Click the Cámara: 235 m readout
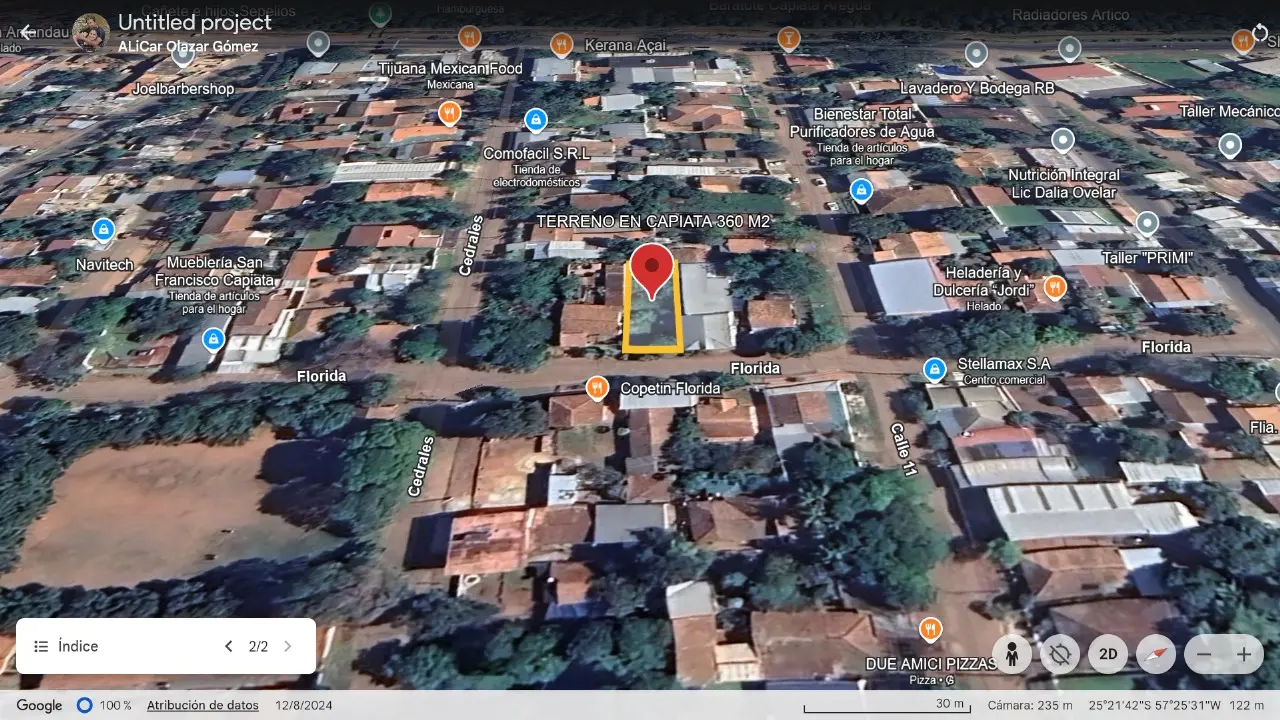 coord(1029,705)
